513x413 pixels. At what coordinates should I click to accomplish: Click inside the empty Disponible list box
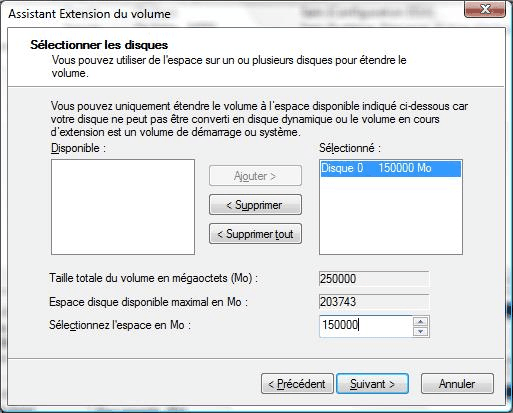coord(123,207)
